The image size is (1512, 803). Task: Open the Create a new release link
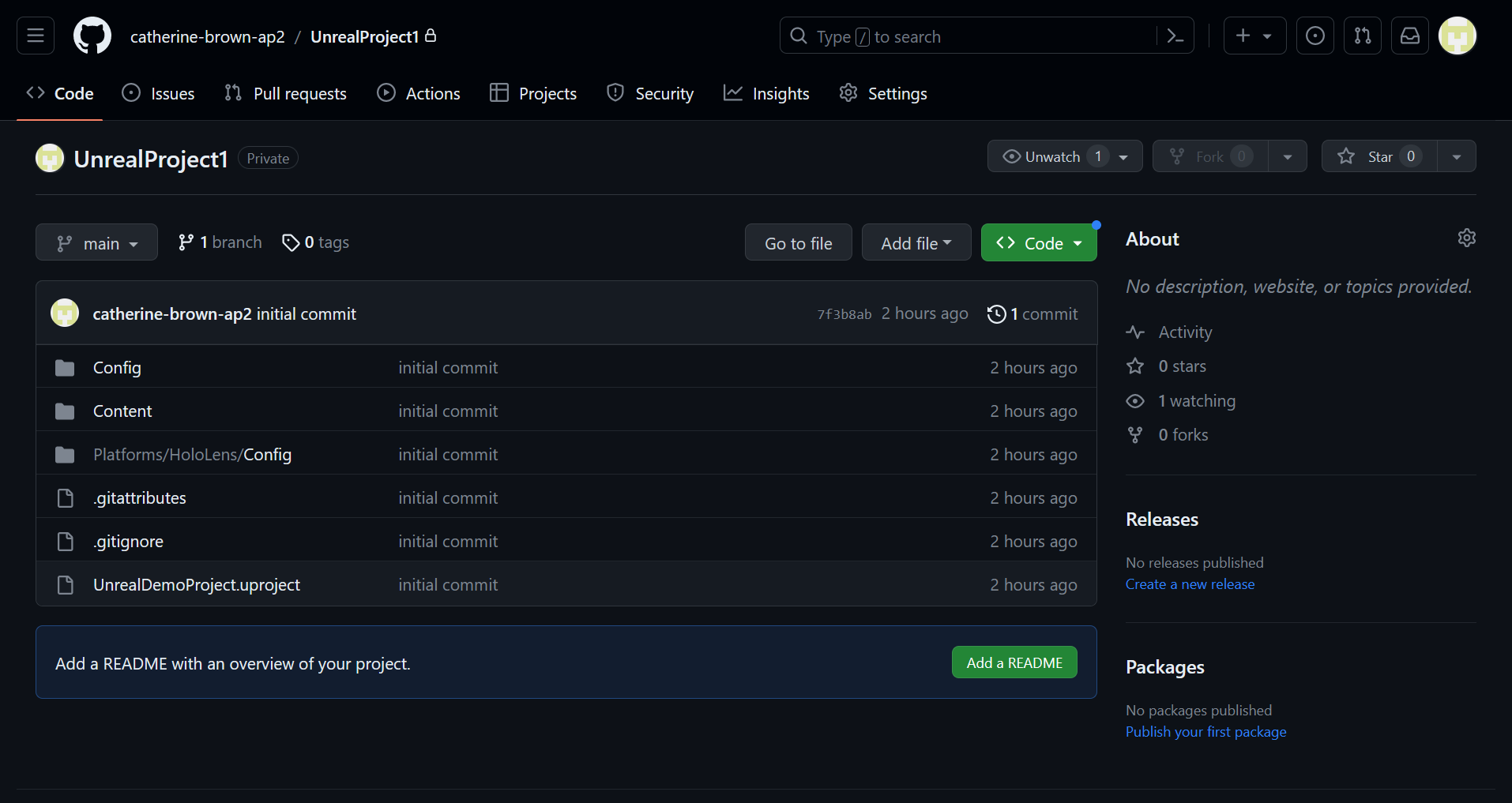[1190, 583]
